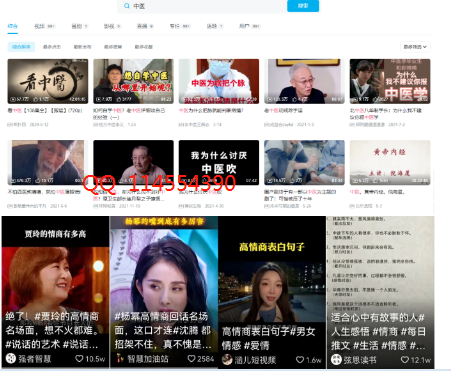This screenshot has height=371, width=451.
Task: Like the 强者智慧 video via heart icon
Action: point(79,359)
